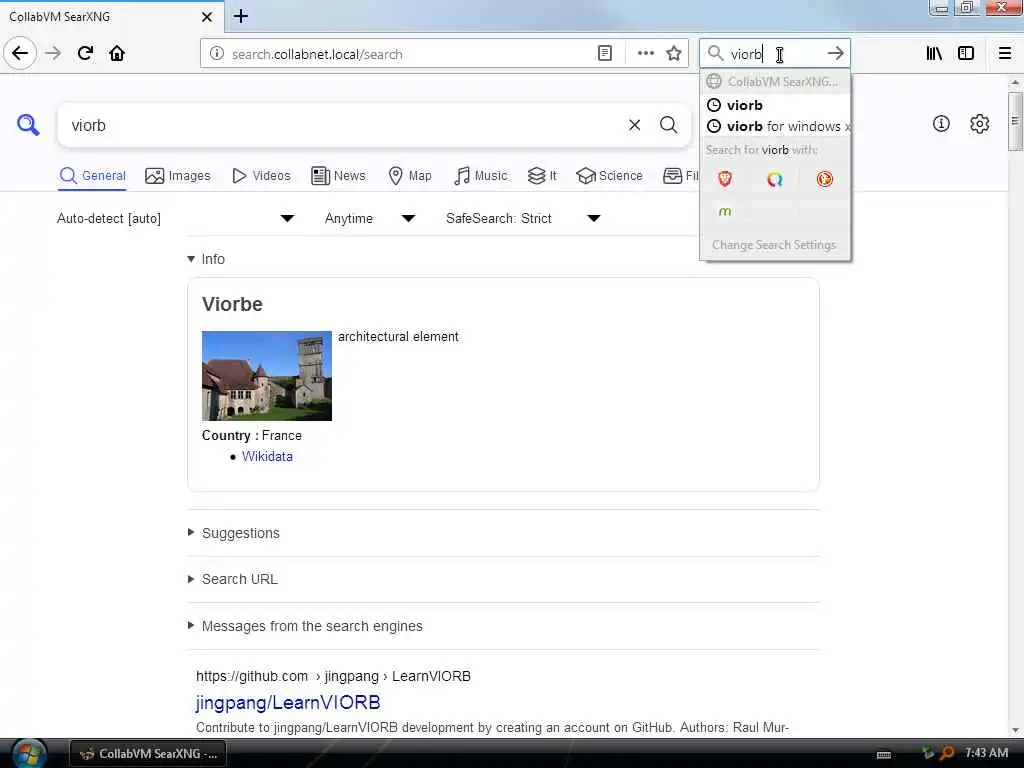Click the magnifier icon in browser search box
1024x768 pixels.
tap(716, 54)
